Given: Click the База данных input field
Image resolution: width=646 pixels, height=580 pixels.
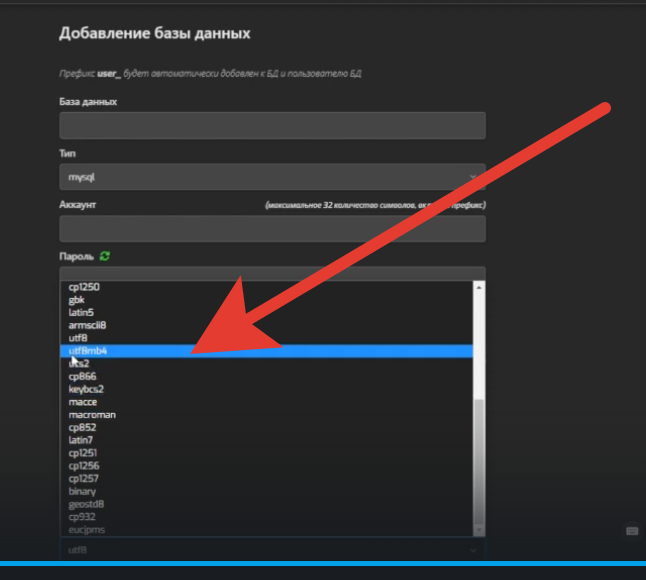Looking at the screenshot, I should tap(272, 125).
